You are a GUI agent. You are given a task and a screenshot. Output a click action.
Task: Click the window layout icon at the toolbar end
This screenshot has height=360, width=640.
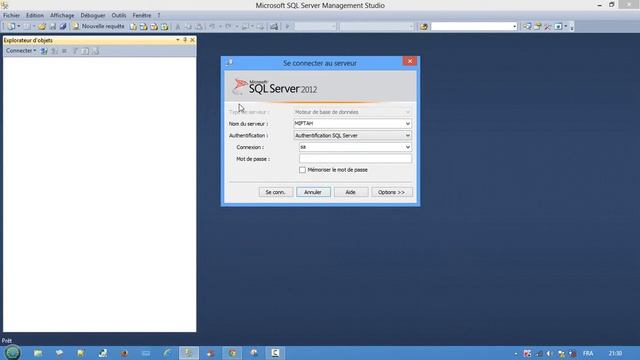pyautogui.click(x=558, y=27)
